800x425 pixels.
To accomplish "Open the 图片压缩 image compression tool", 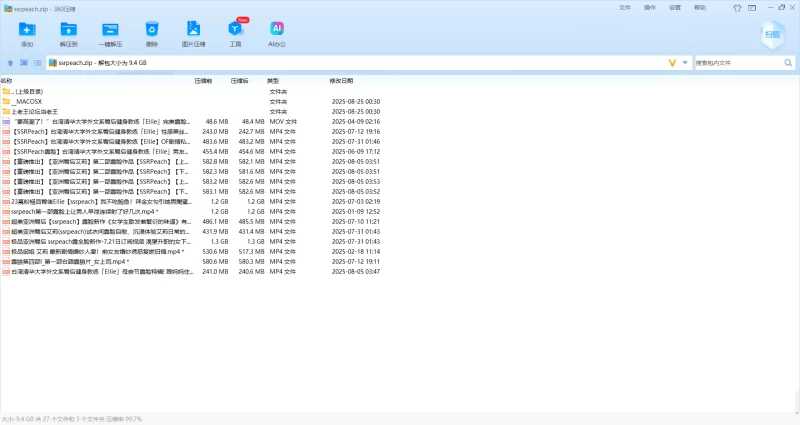I will (x=193, y=29).
